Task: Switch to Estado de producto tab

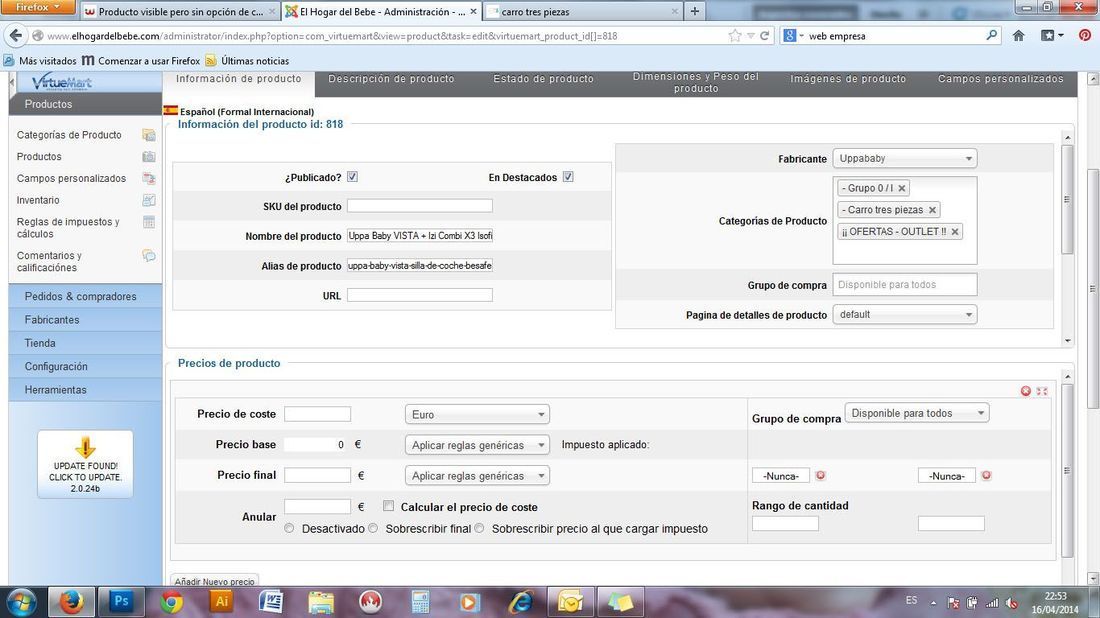Action: [x=544, y=79]
